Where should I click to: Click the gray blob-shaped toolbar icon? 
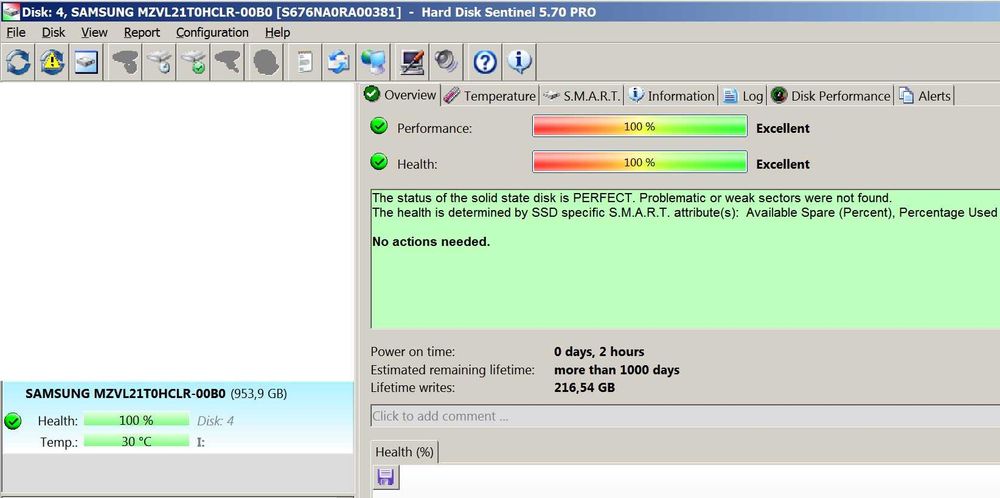265,62
